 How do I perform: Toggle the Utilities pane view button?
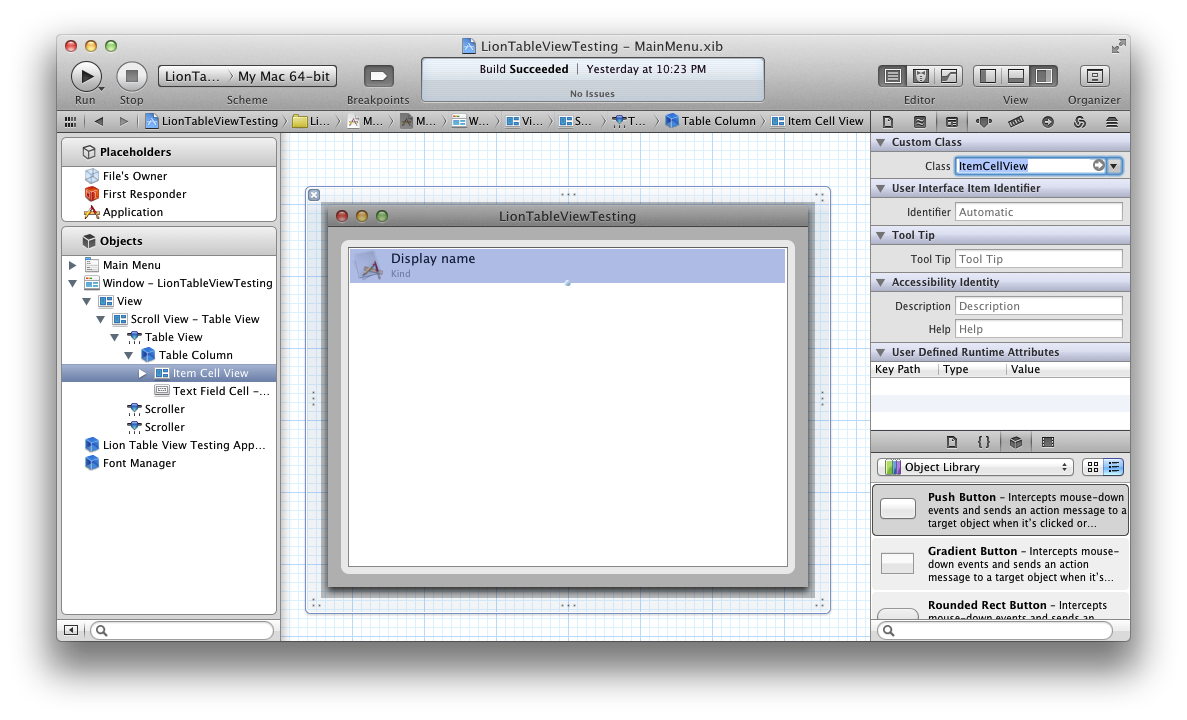tap(1044, 76)
